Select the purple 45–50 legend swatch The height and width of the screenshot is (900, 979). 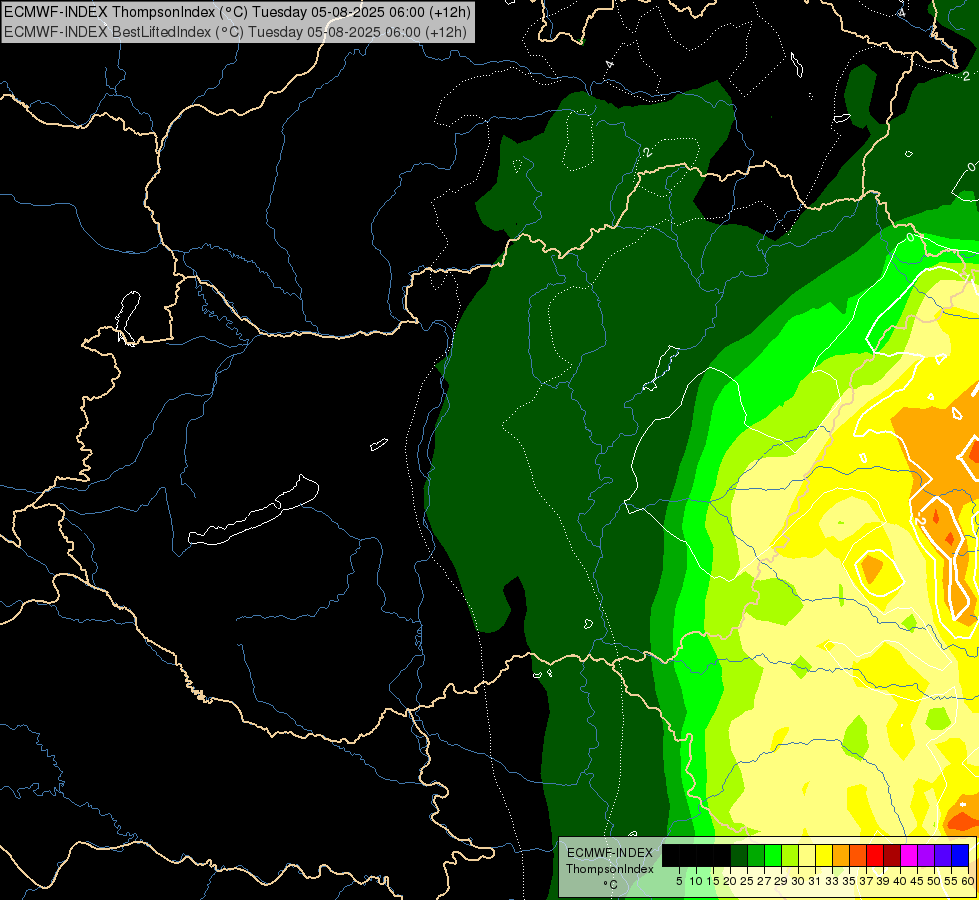926,855
